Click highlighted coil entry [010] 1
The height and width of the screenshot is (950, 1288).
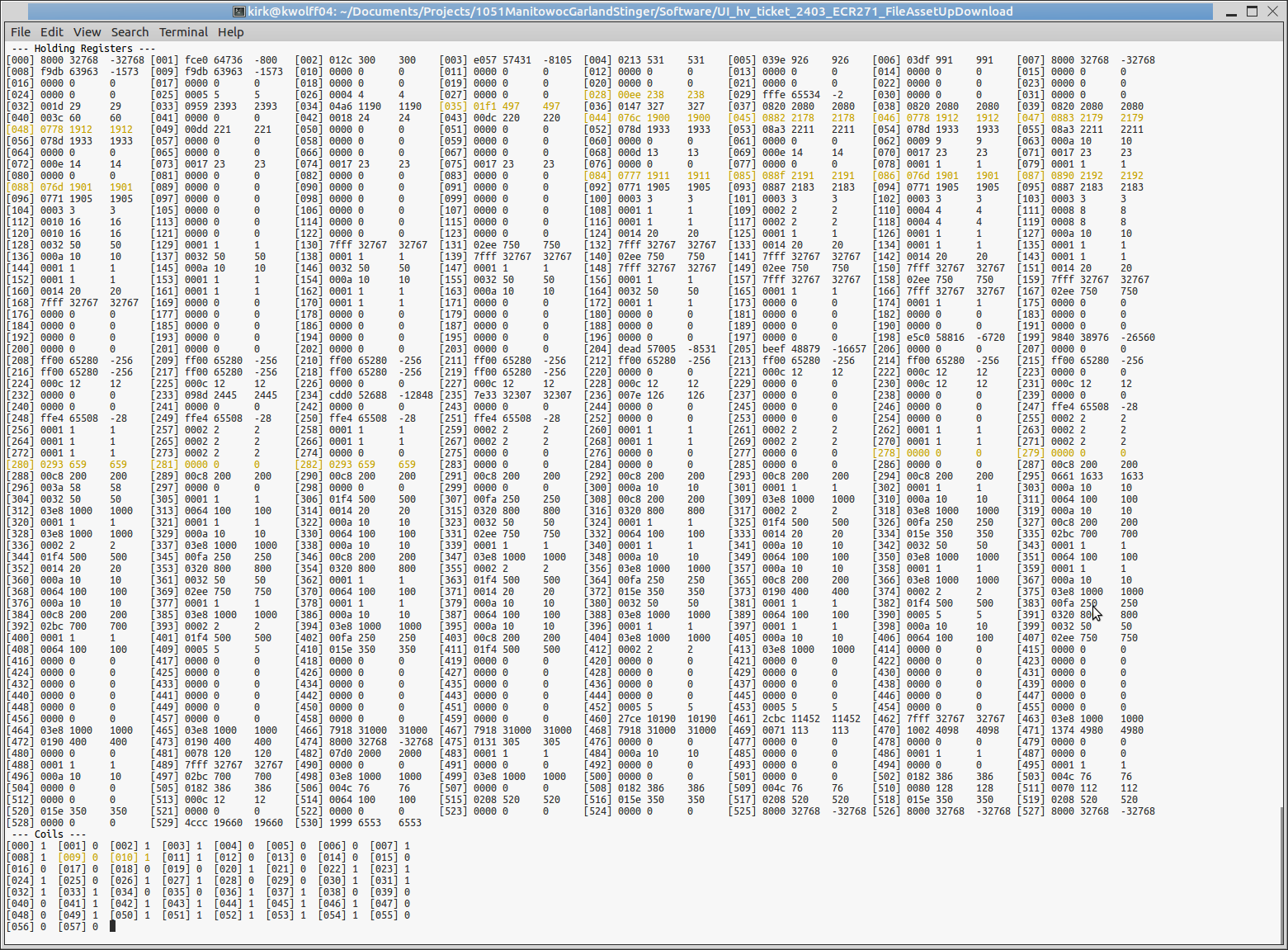pyautogui.click(x=130, y=858)
